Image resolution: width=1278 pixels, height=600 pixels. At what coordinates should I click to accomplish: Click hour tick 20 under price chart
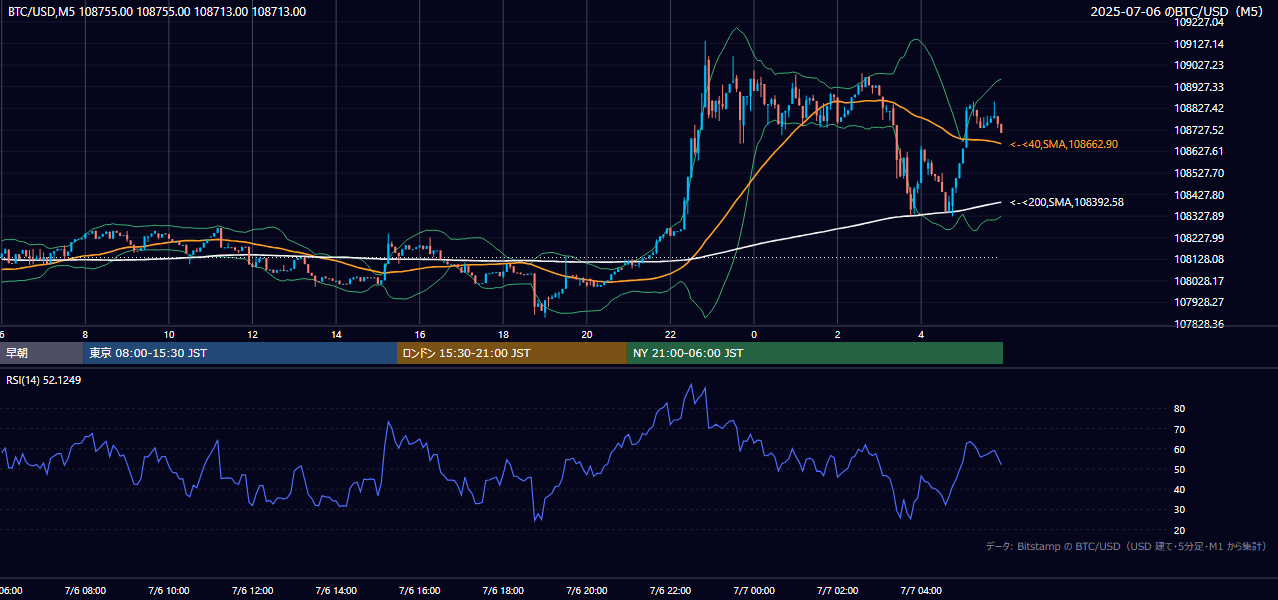click(587, 334)
